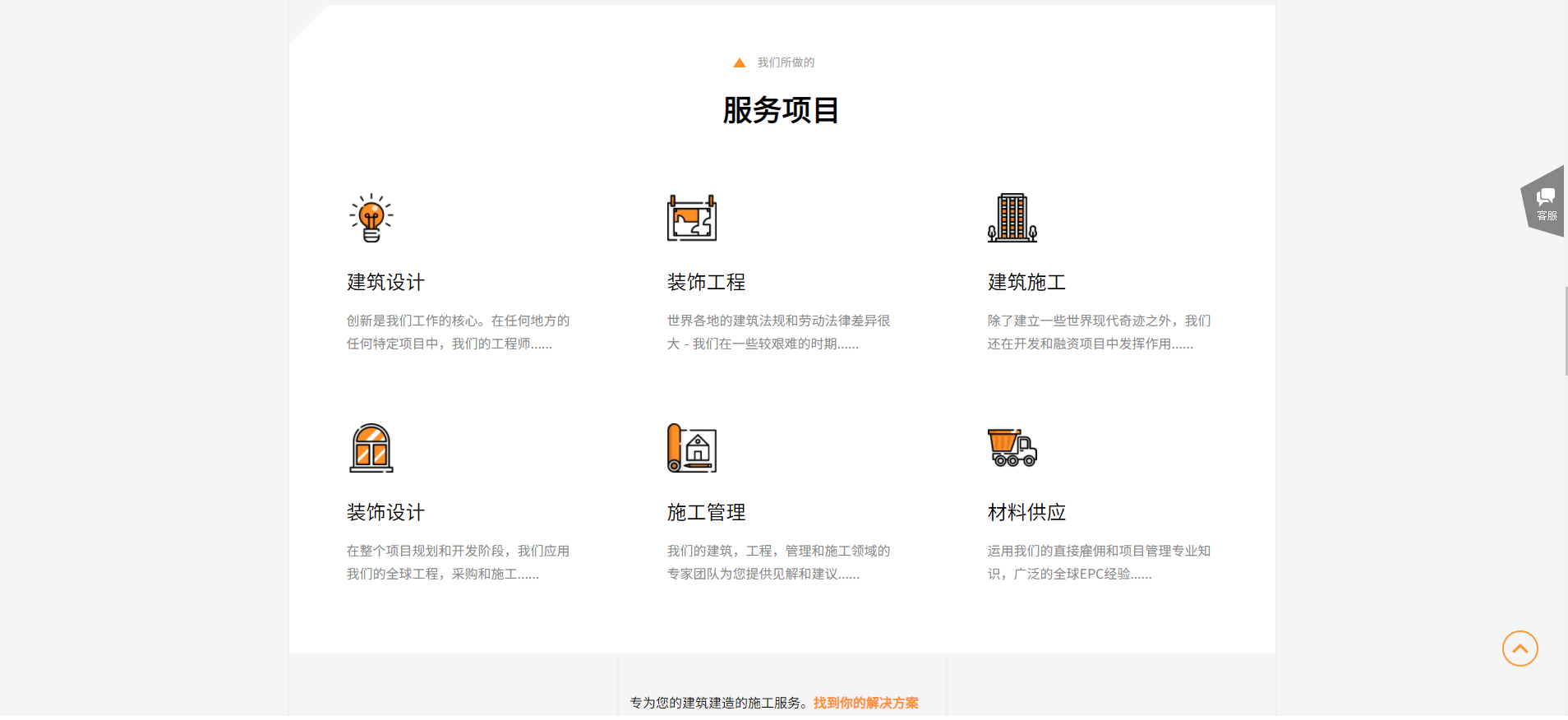Click the blueprint icon for 装饰工程
Screen dimensions: 1568x720
[691, 218]
